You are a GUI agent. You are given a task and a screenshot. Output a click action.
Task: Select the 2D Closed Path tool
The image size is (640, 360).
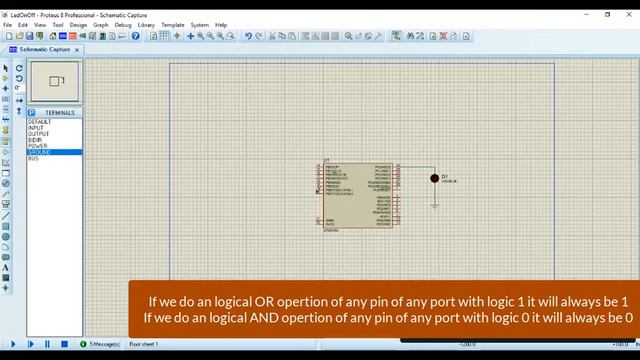click(x=6, y=258)
